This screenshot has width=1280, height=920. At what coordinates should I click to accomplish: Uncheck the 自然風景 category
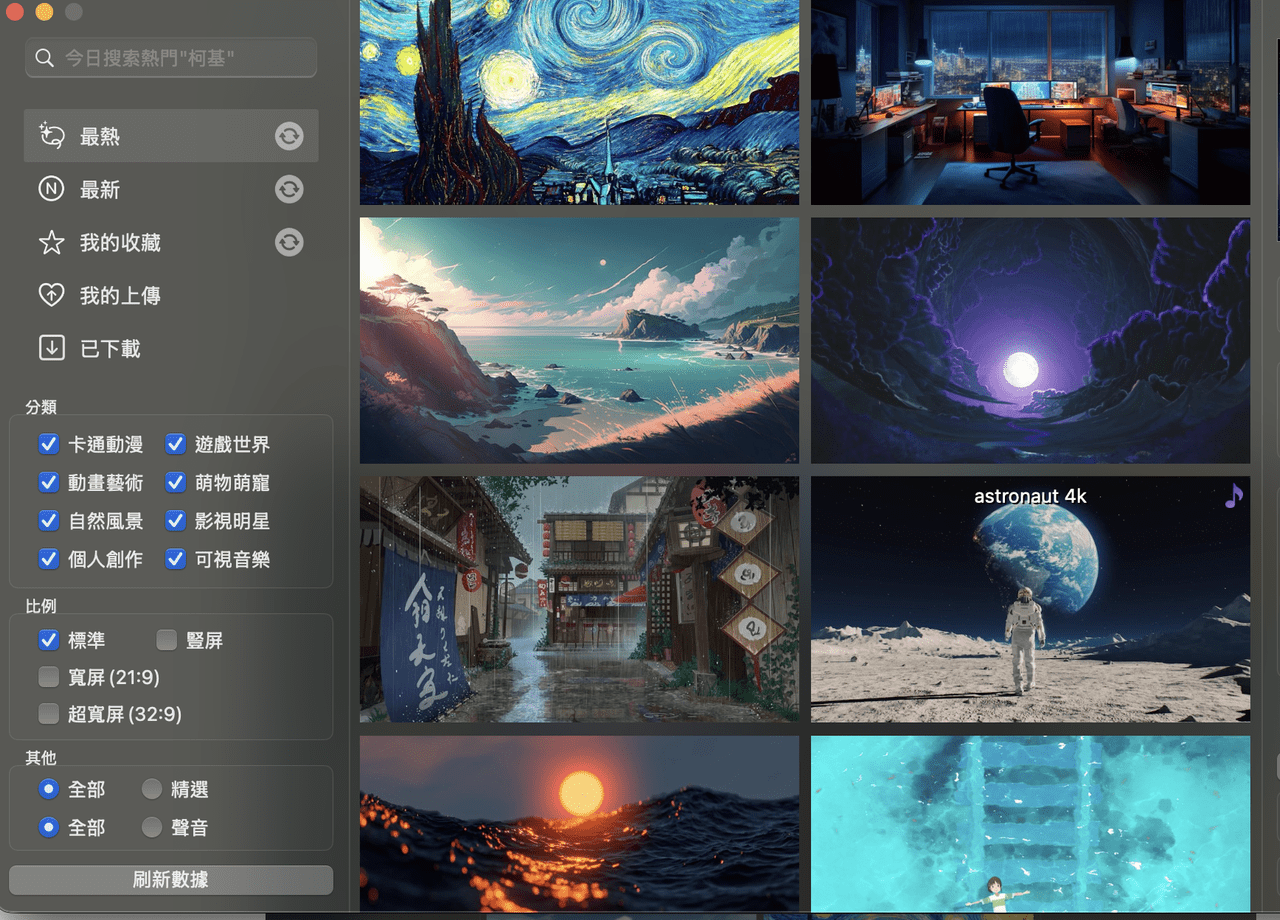pos(48,521)
